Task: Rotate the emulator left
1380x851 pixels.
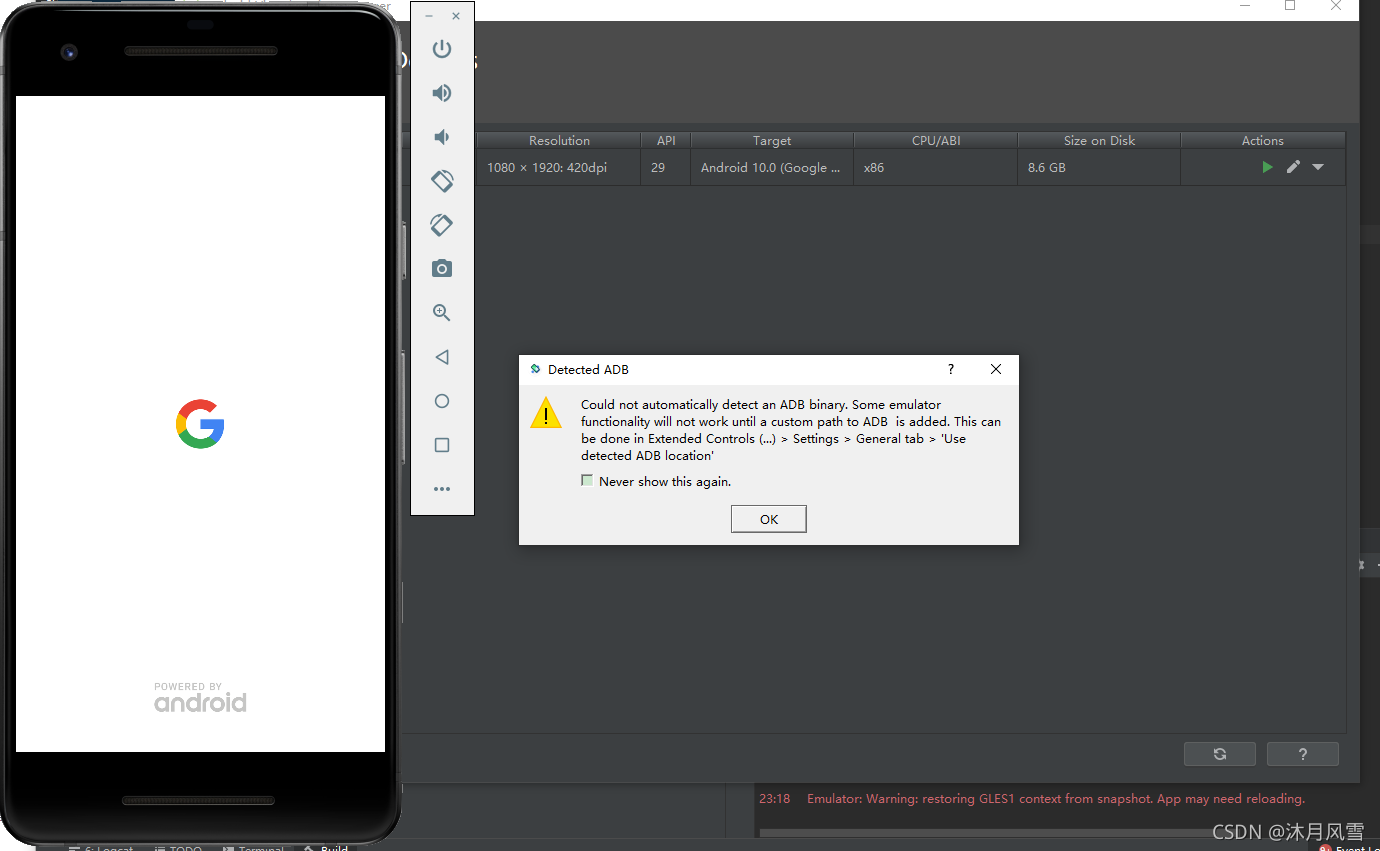Action: tap(442, 181)
